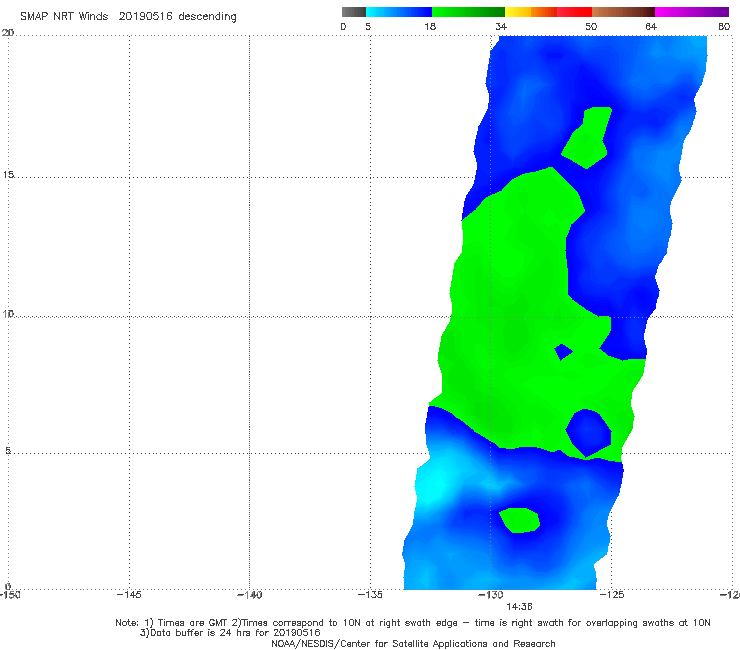Image resolution: width=740 pixels, height=650 pixels.
Task: Click the latitude axis label '15'
Action: pyautogui.click(x=8, y=175)
